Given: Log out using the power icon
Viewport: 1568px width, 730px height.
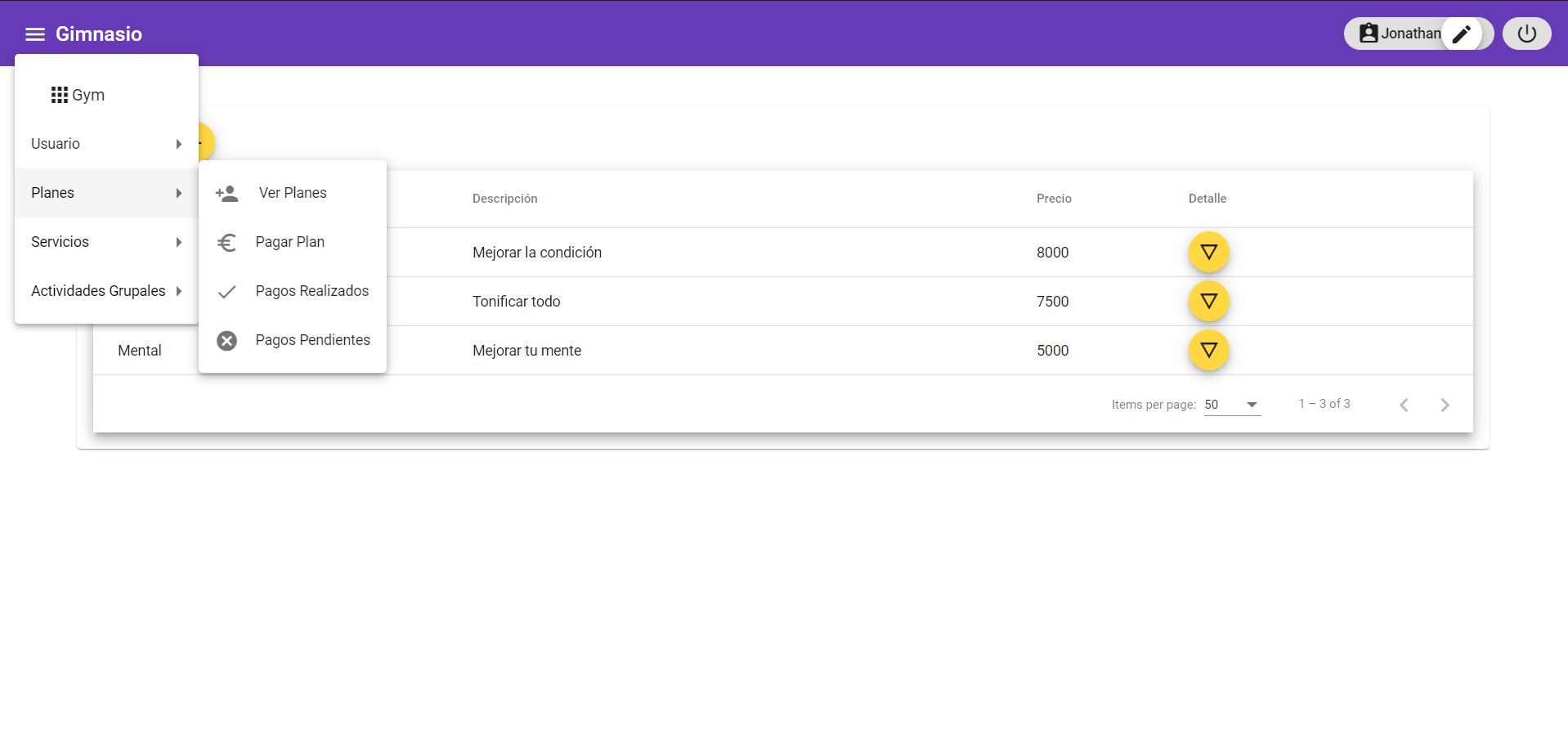Looking at the screenshot, I should 1526,34.
